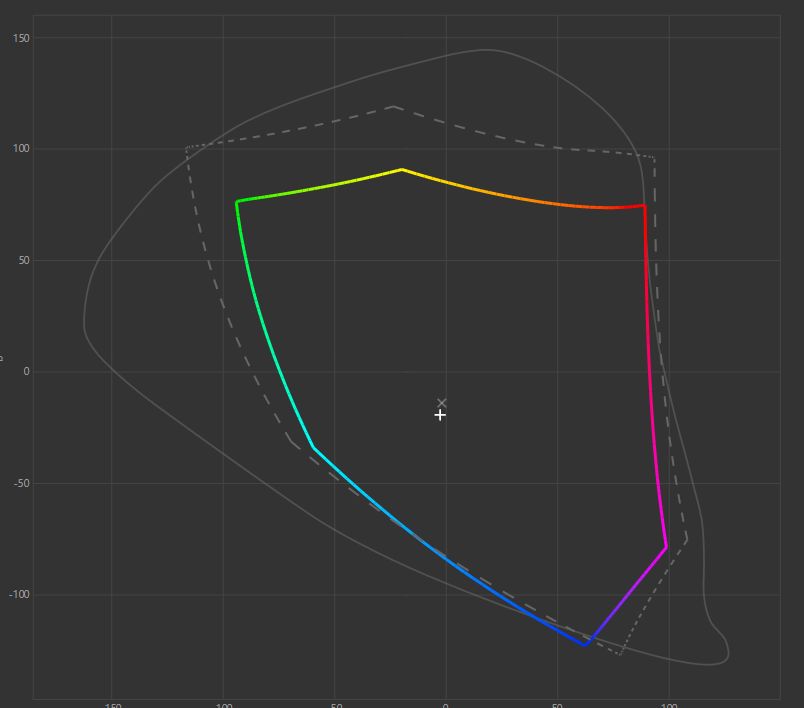Image resolution: width=804 pixels, height=708 pixels.
Task: Click the red corner of the colored gamut
Action: click(644, 206)
